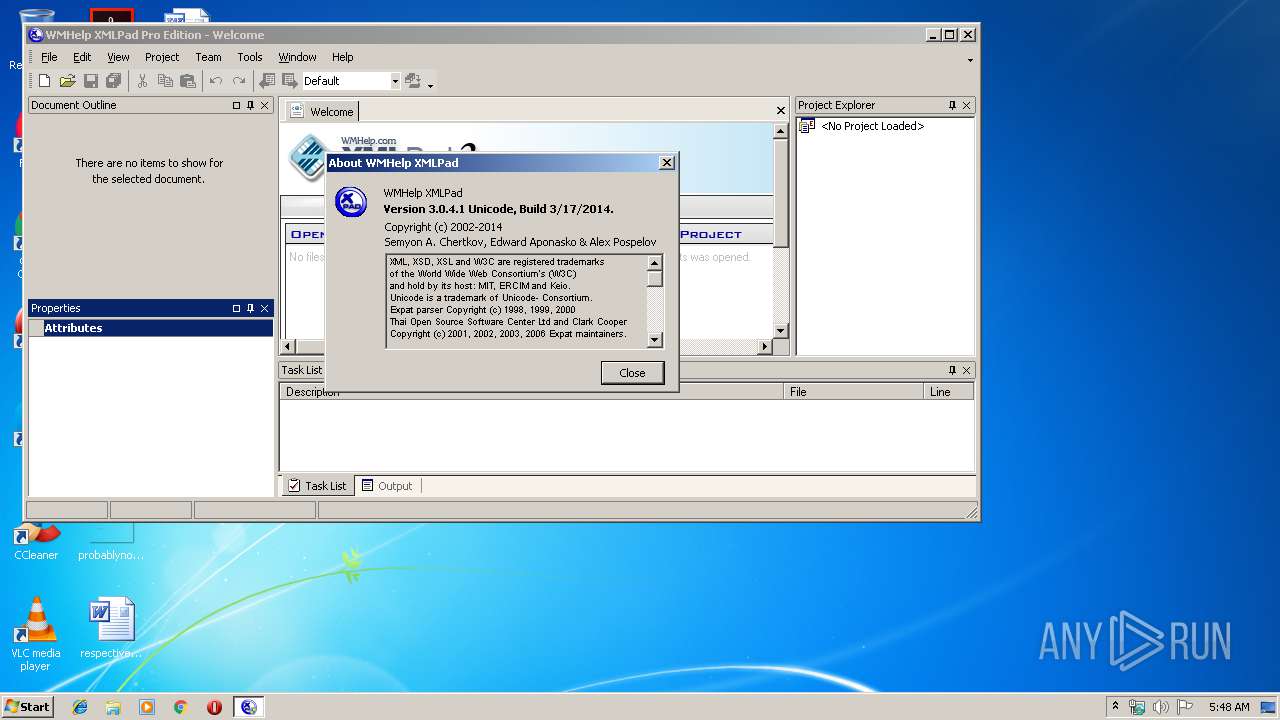Select the Welcome document tab
The image size is (1280, 720).
tap(322, 111)
